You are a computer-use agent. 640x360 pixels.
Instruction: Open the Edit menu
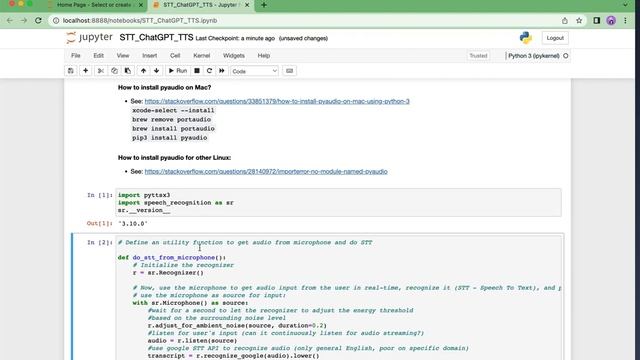[98, 56]
